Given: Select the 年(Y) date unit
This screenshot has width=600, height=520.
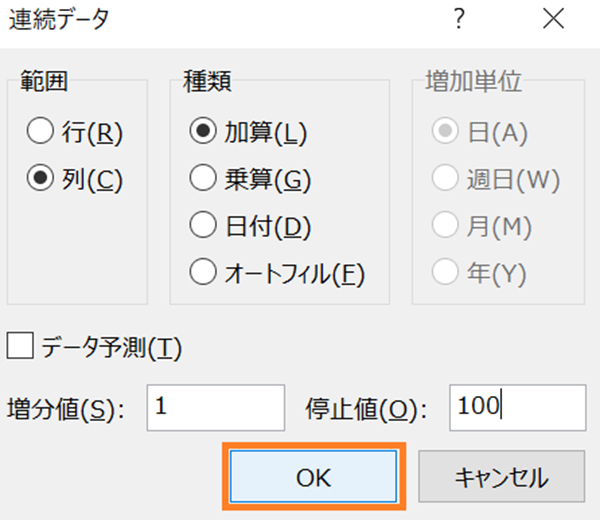Looking at the screenshot, I should click(444, 273).
